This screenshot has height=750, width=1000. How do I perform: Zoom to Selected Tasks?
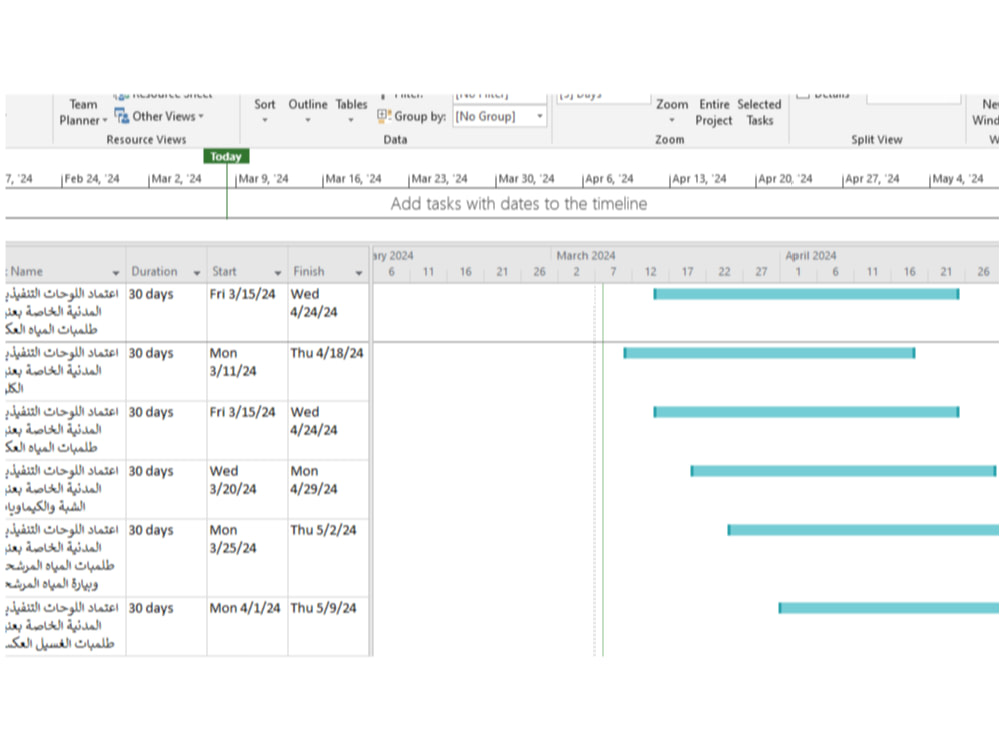pos(759,112)
